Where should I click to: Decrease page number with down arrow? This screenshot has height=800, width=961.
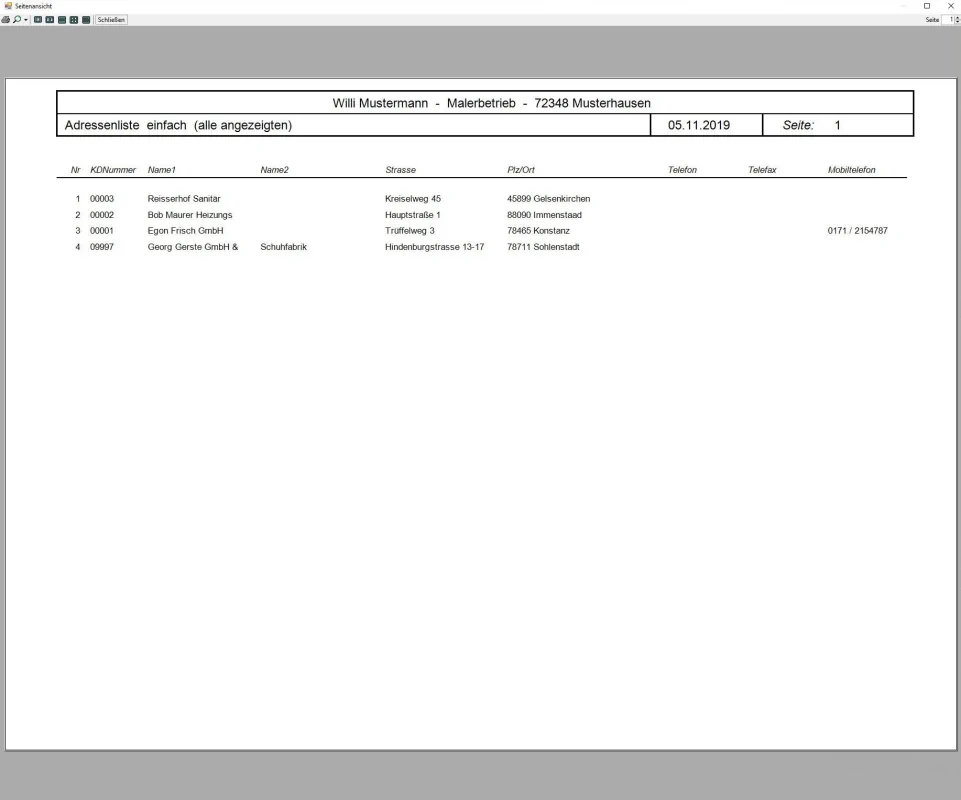coord(957,23)
